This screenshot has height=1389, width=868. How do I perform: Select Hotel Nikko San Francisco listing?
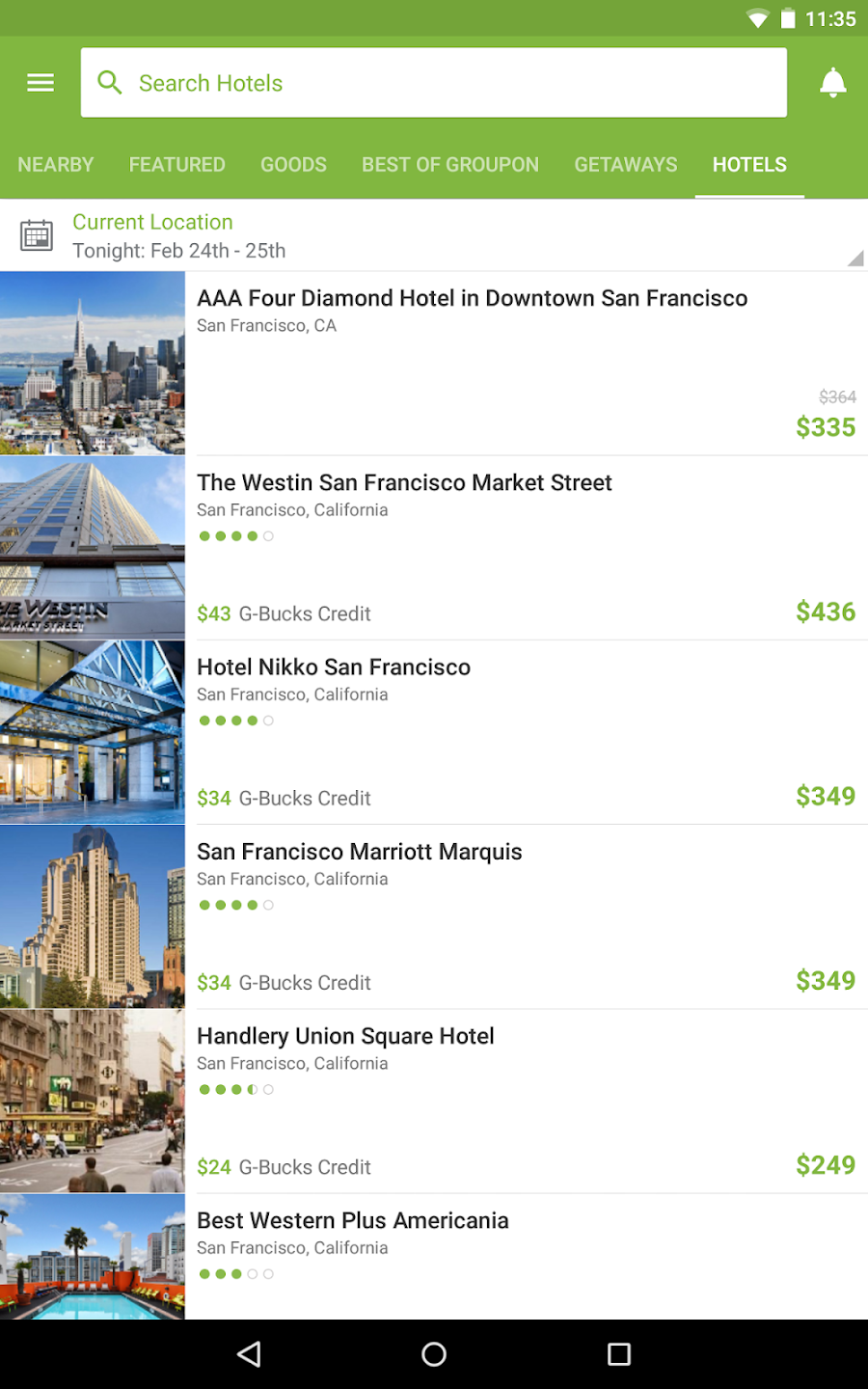334,667
